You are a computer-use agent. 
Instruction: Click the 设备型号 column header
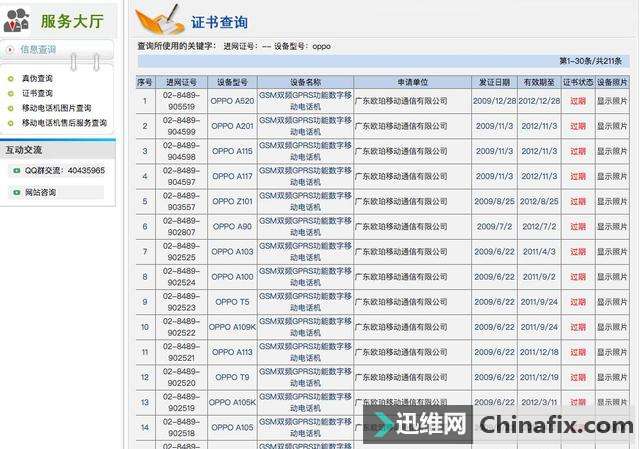[232, 82]
